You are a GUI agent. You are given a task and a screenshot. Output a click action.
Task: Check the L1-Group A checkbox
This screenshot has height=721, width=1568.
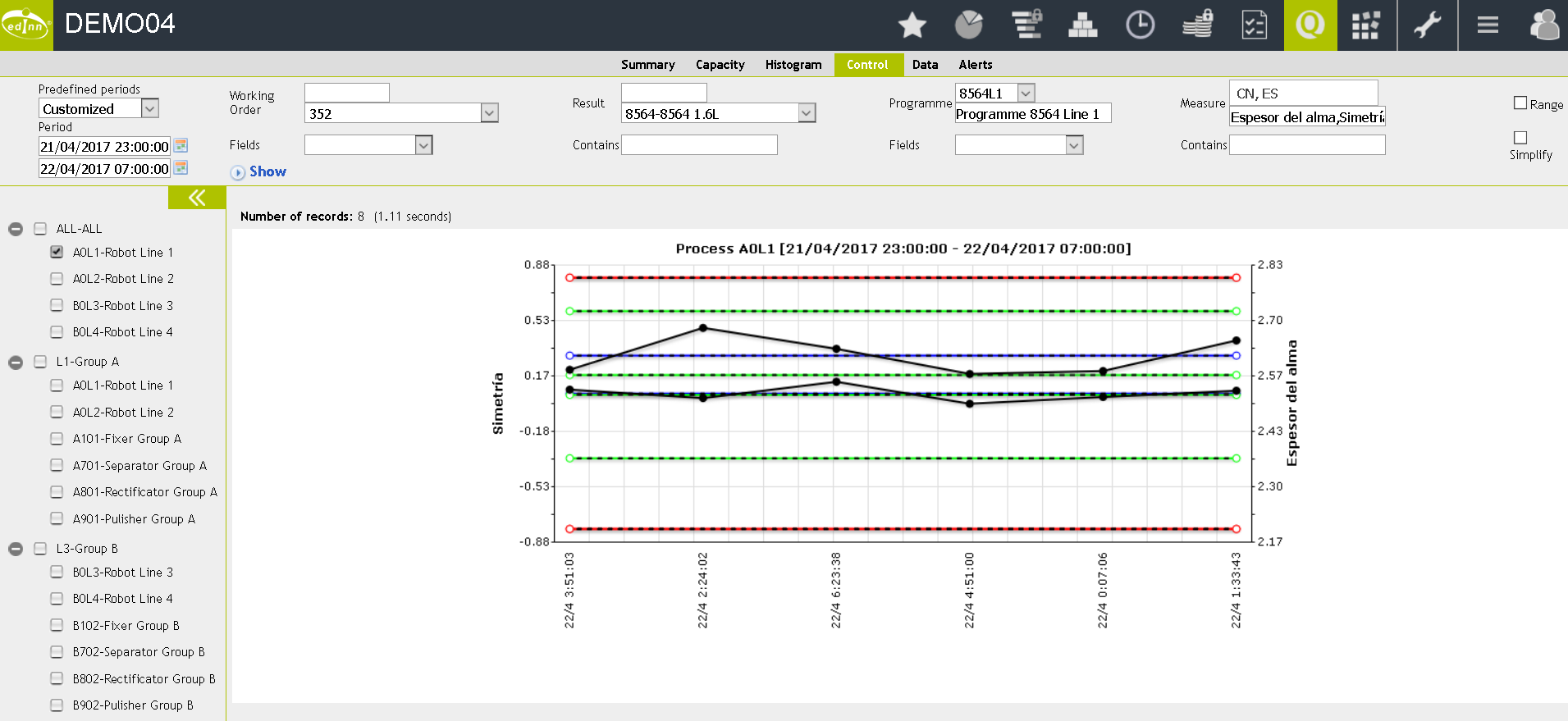(40, 362)
